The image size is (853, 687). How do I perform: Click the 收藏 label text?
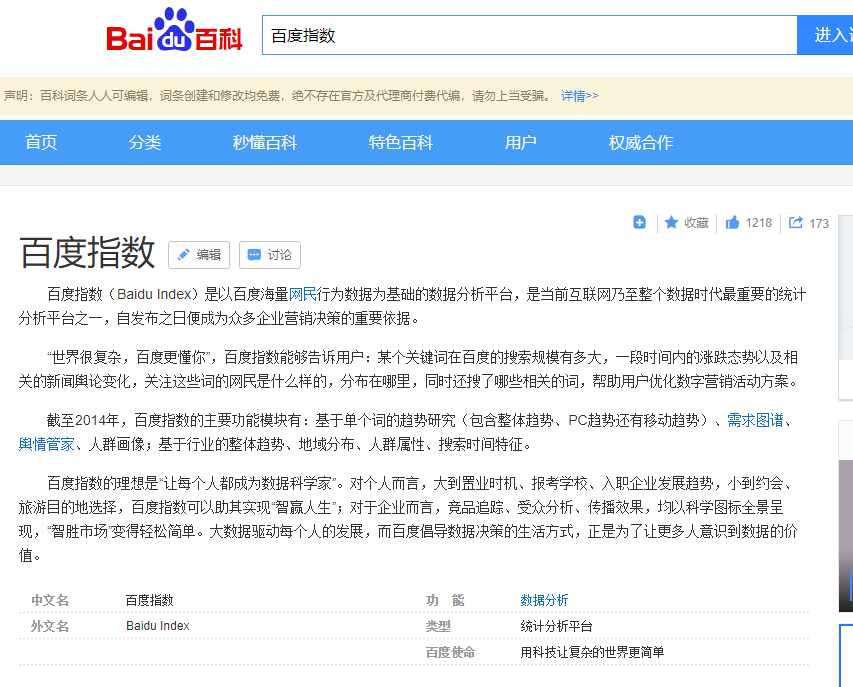pyautogui.click(x=696, y=223)
